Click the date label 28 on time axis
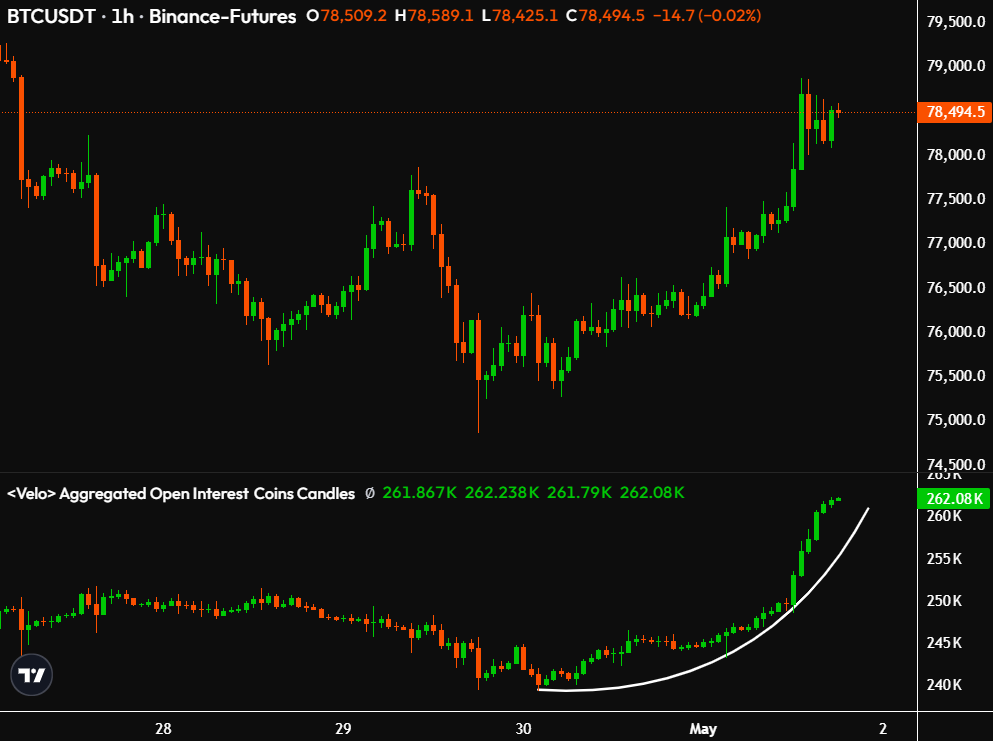 163,729
